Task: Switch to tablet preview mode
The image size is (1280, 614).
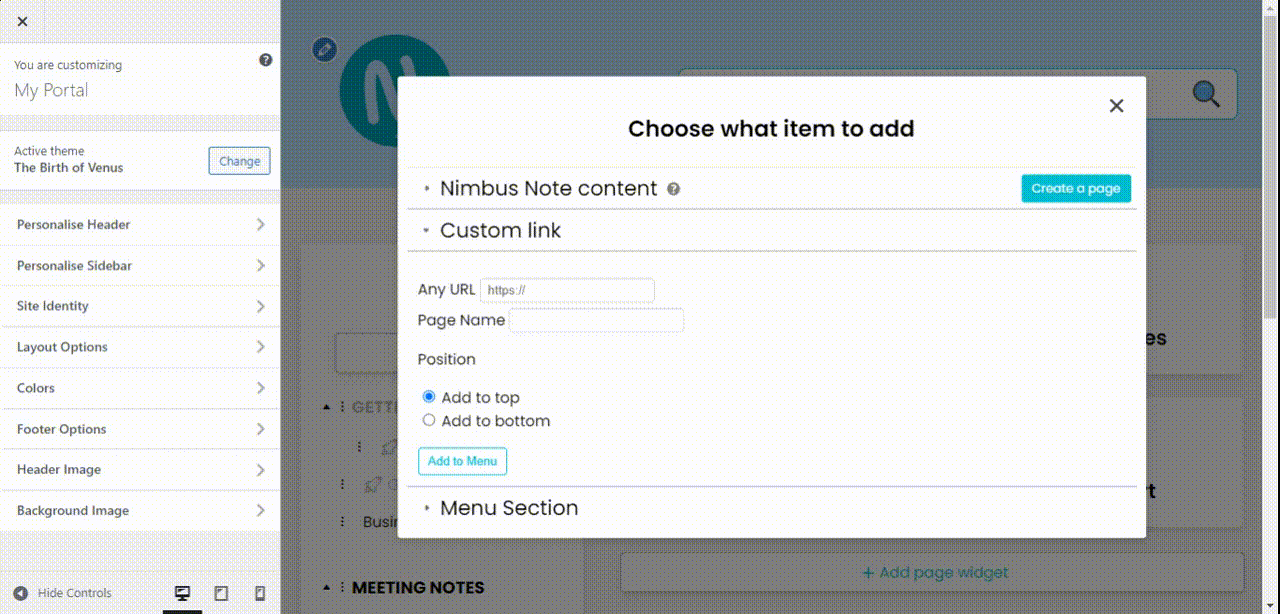Action: [220, 593]
